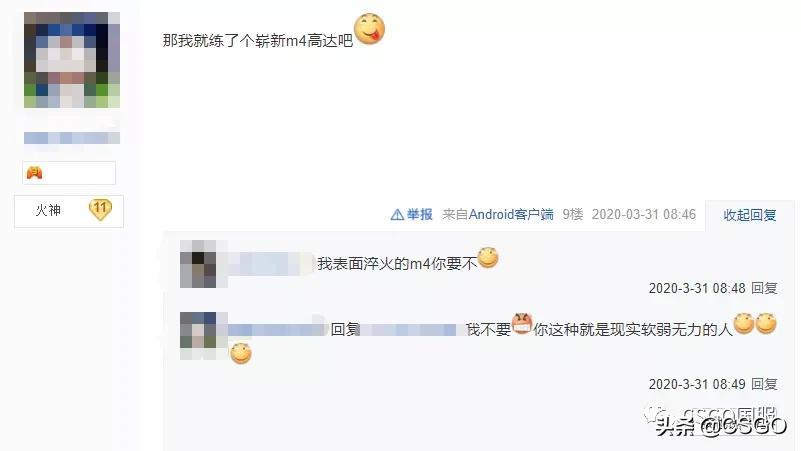Click the smiley emoji after 你要不
Screen dimensions: 801x451
coord(488,257)
